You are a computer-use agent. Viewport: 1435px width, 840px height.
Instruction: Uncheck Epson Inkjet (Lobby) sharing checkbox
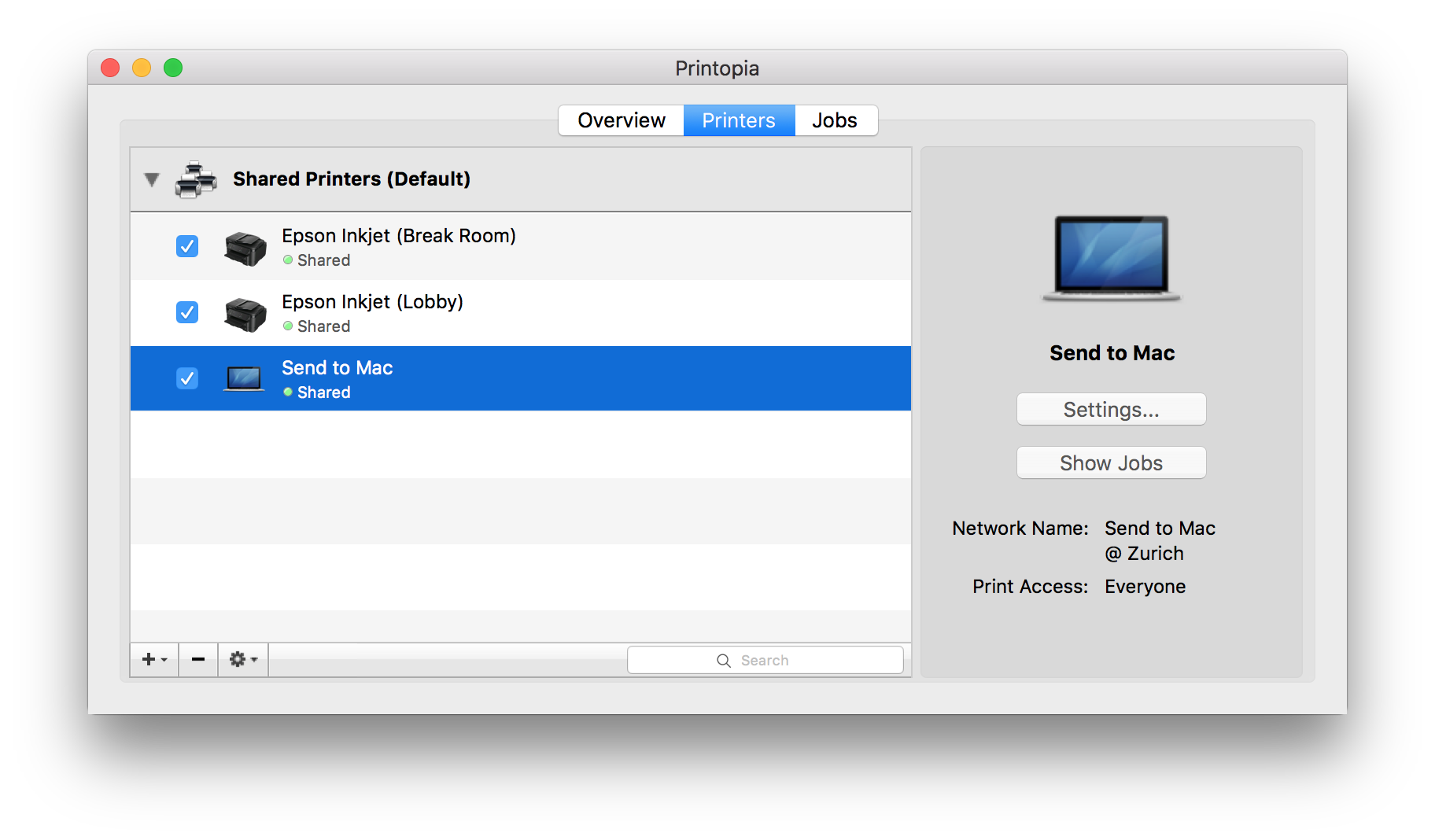[x=187, y=312]
